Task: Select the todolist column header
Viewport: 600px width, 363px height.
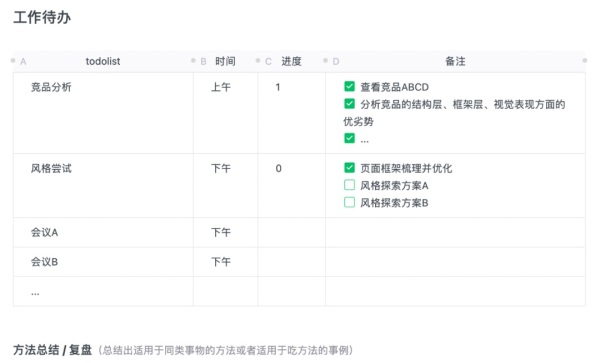Action: [x=103, y=61]
